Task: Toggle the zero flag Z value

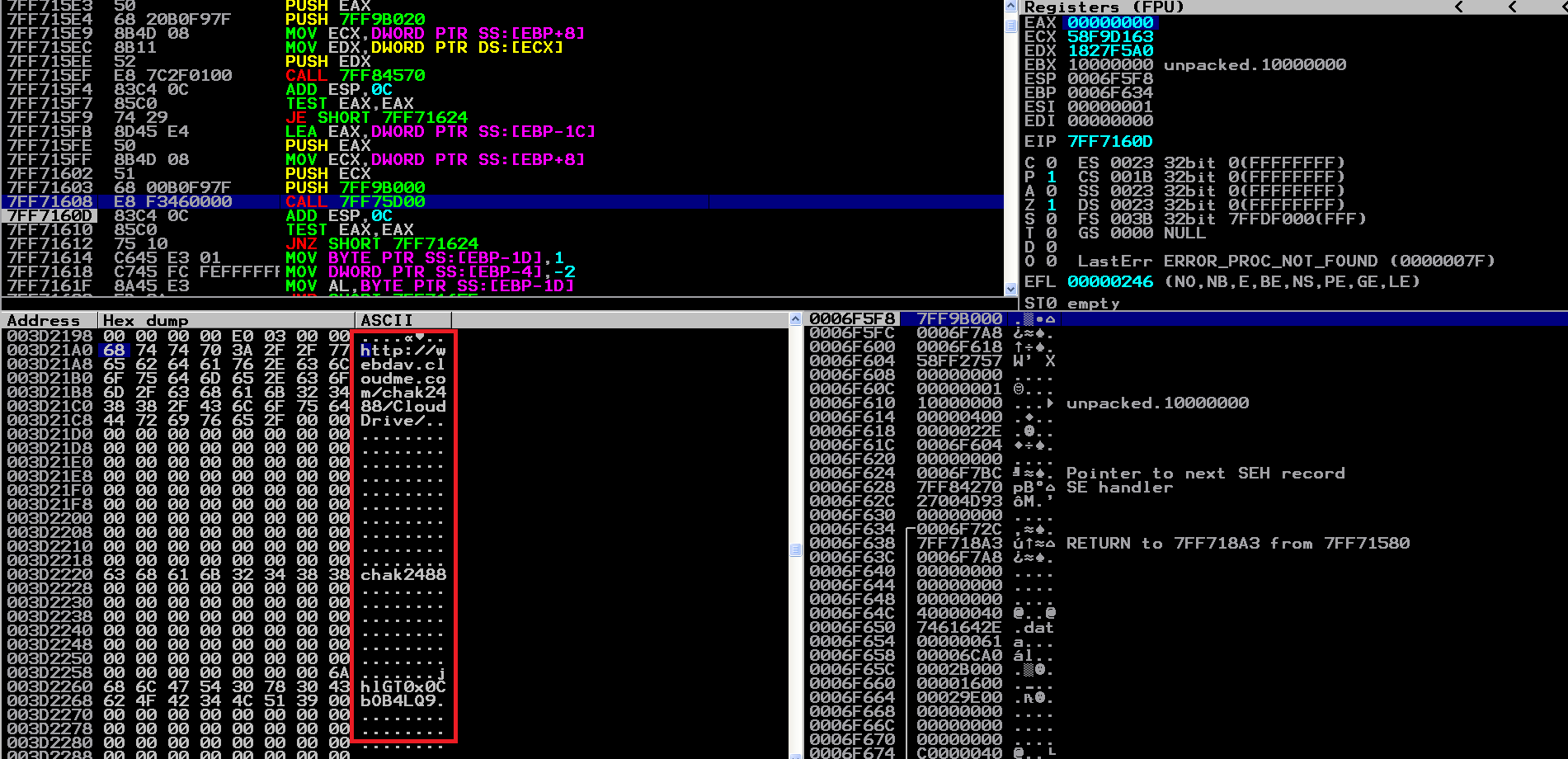Action: pos(1052,205)
